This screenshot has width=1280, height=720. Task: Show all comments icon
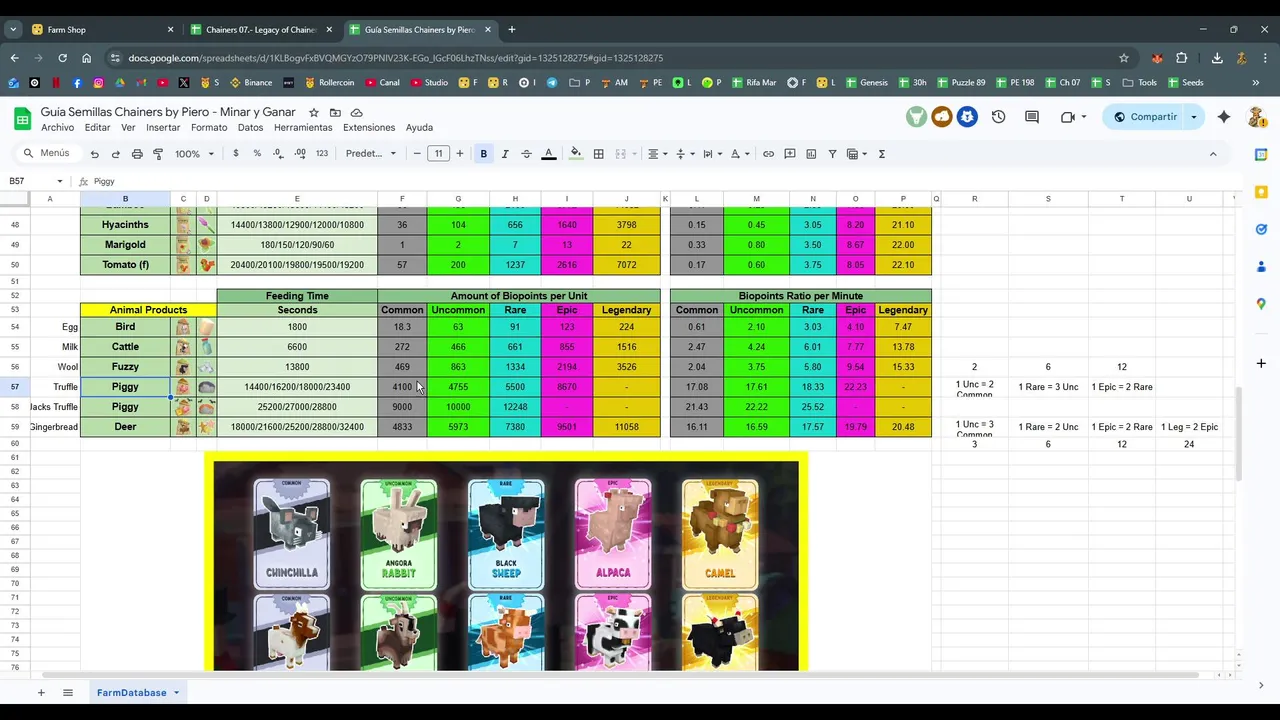click(1032, 117)
